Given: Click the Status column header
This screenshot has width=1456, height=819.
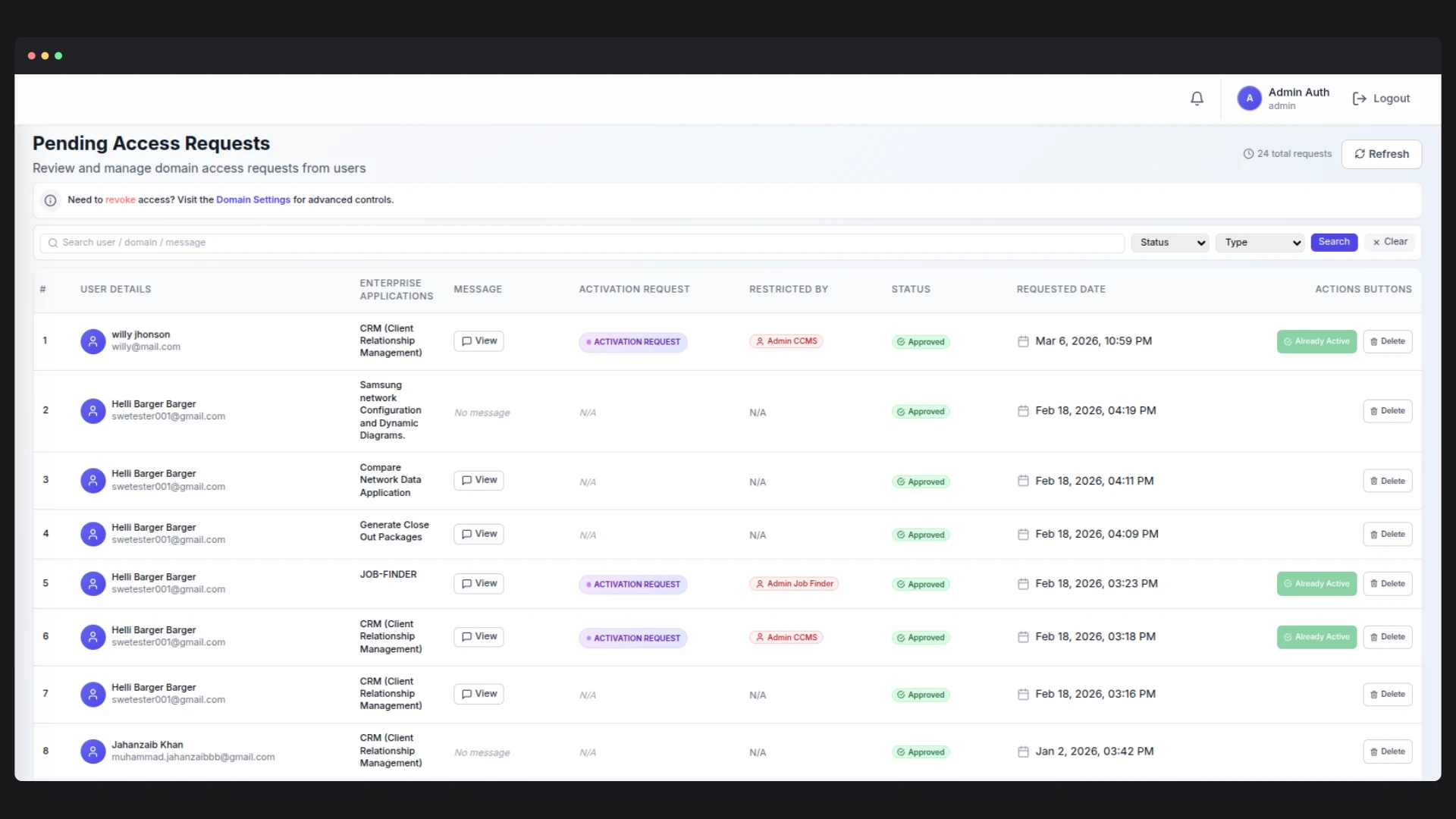Looking at the screenshot, I should tap(911, 290).
